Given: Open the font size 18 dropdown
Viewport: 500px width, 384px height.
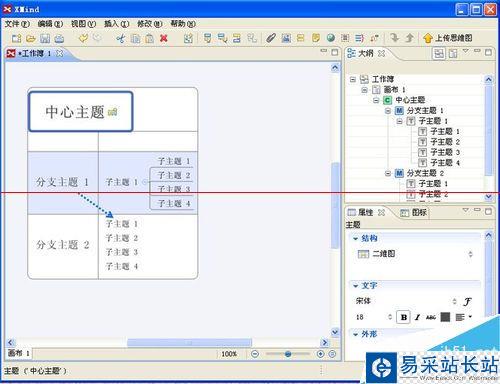Looking at the screenshot, I should tap(390, 317).
